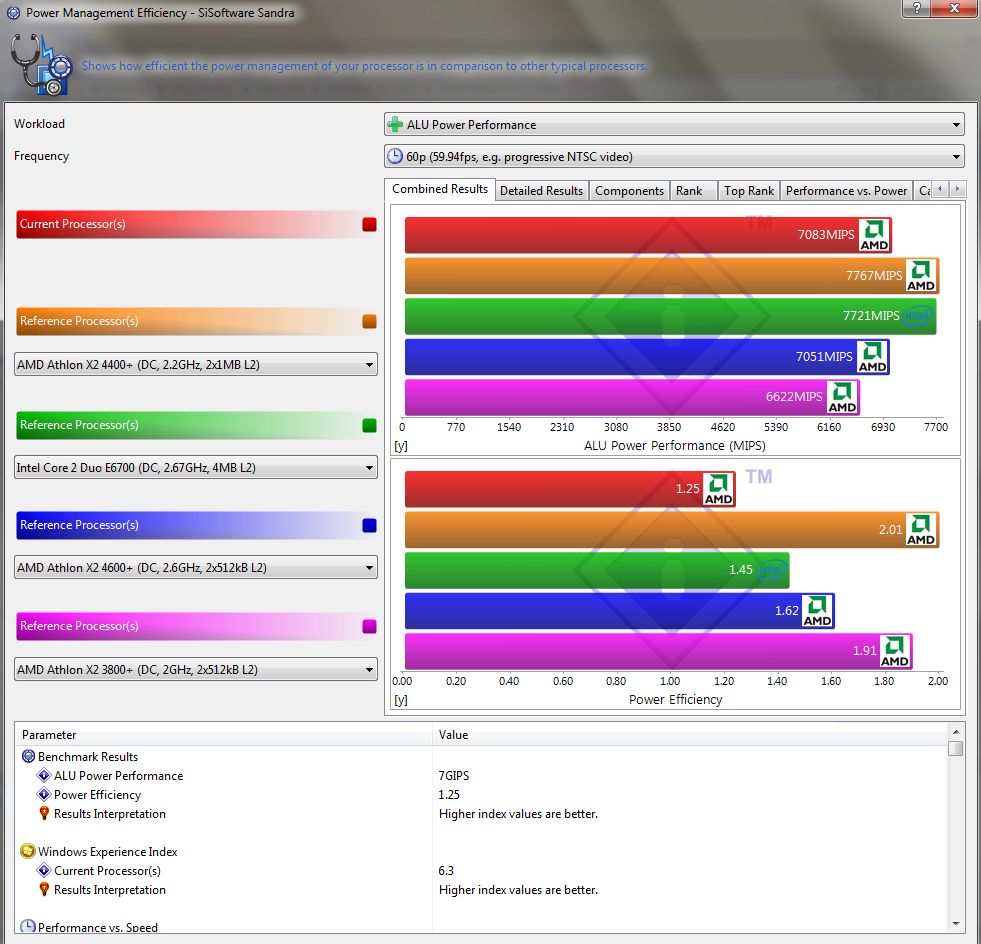Click the green 7721MIPS performance bar
Screen dimensions: 981x944
[671, 316]
